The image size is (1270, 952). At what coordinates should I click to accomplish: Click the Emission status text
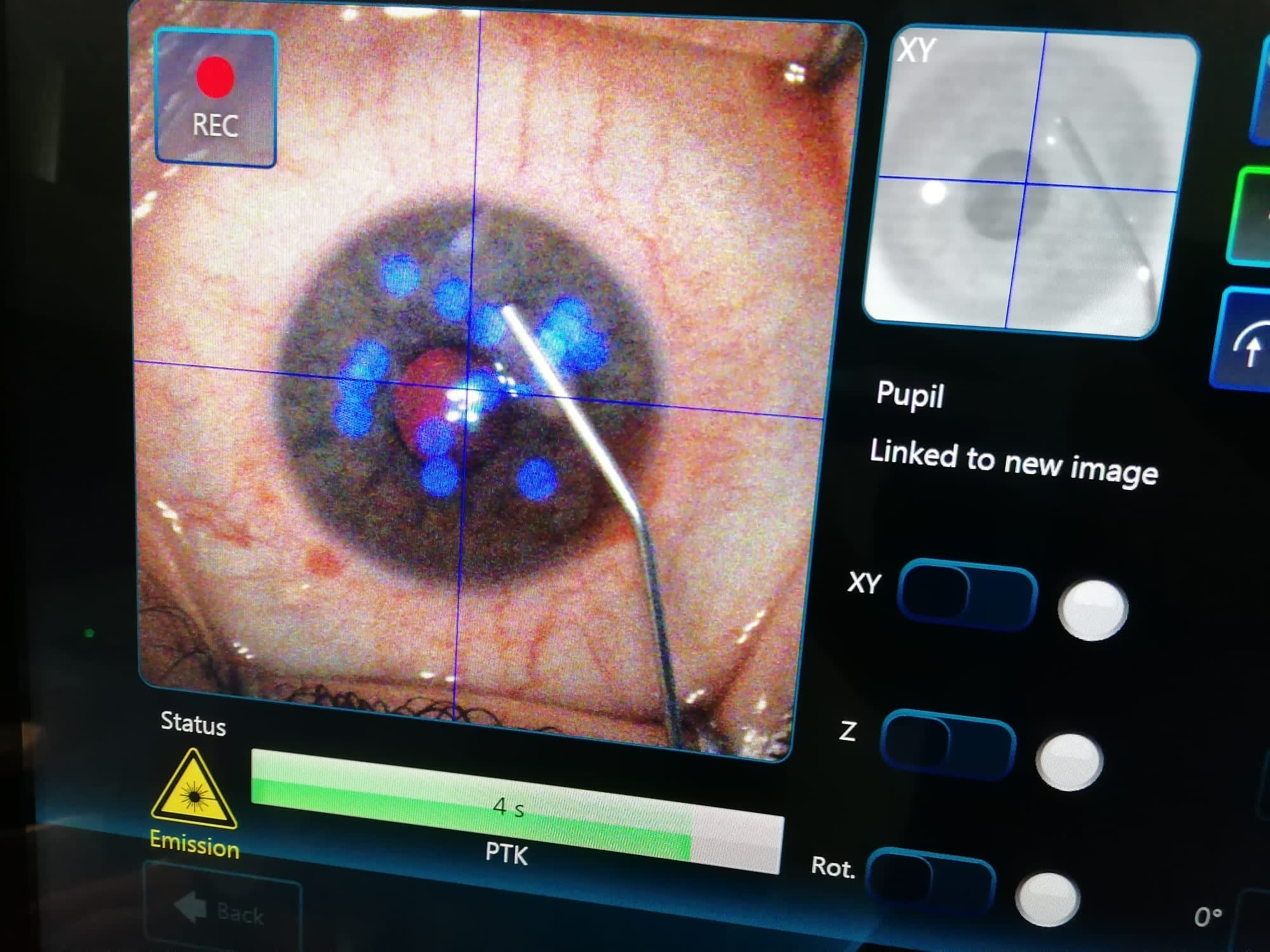point(194,845)
